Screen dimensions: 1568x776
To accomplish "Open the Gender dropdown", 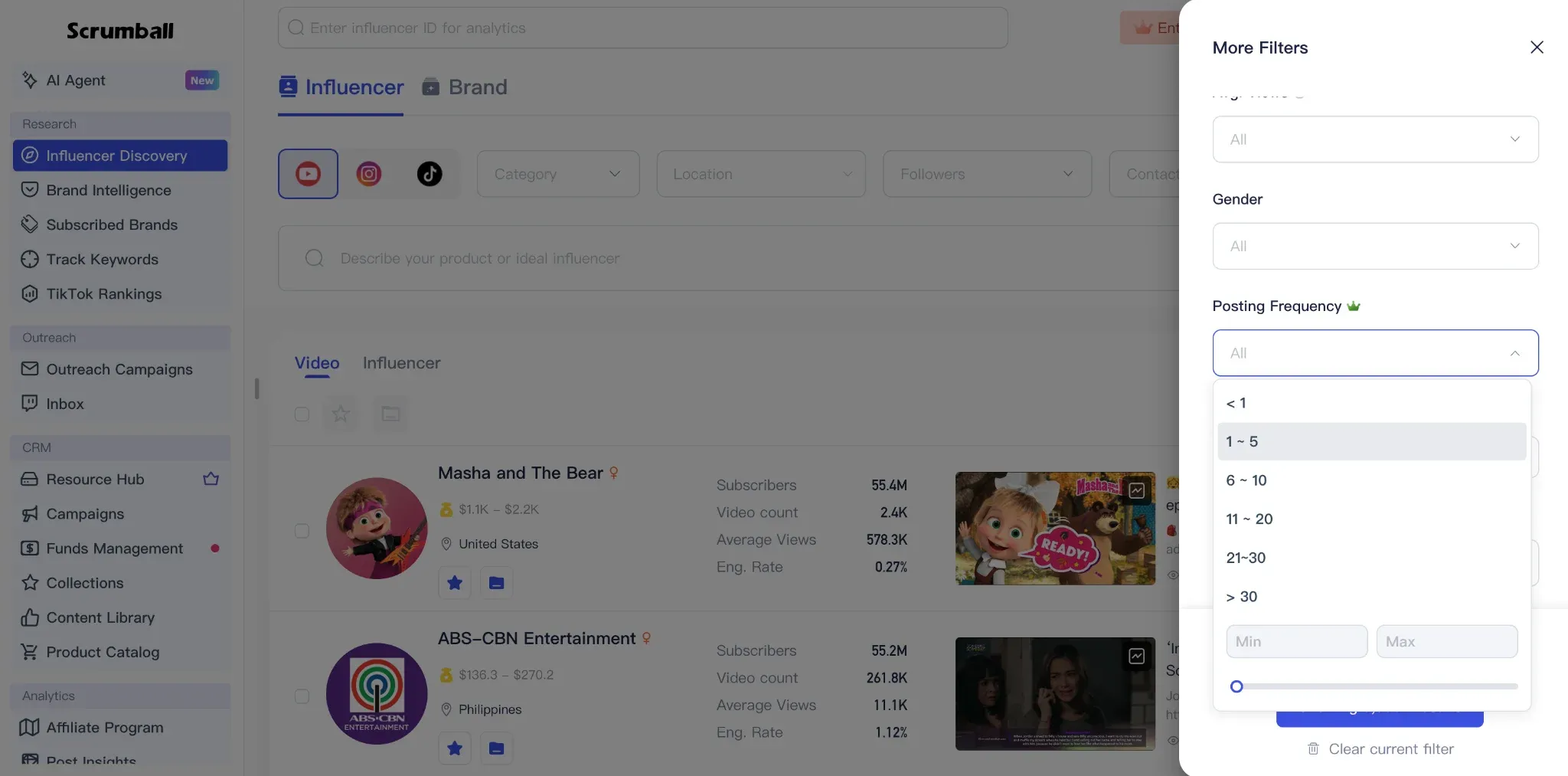I will [1375, 246].
